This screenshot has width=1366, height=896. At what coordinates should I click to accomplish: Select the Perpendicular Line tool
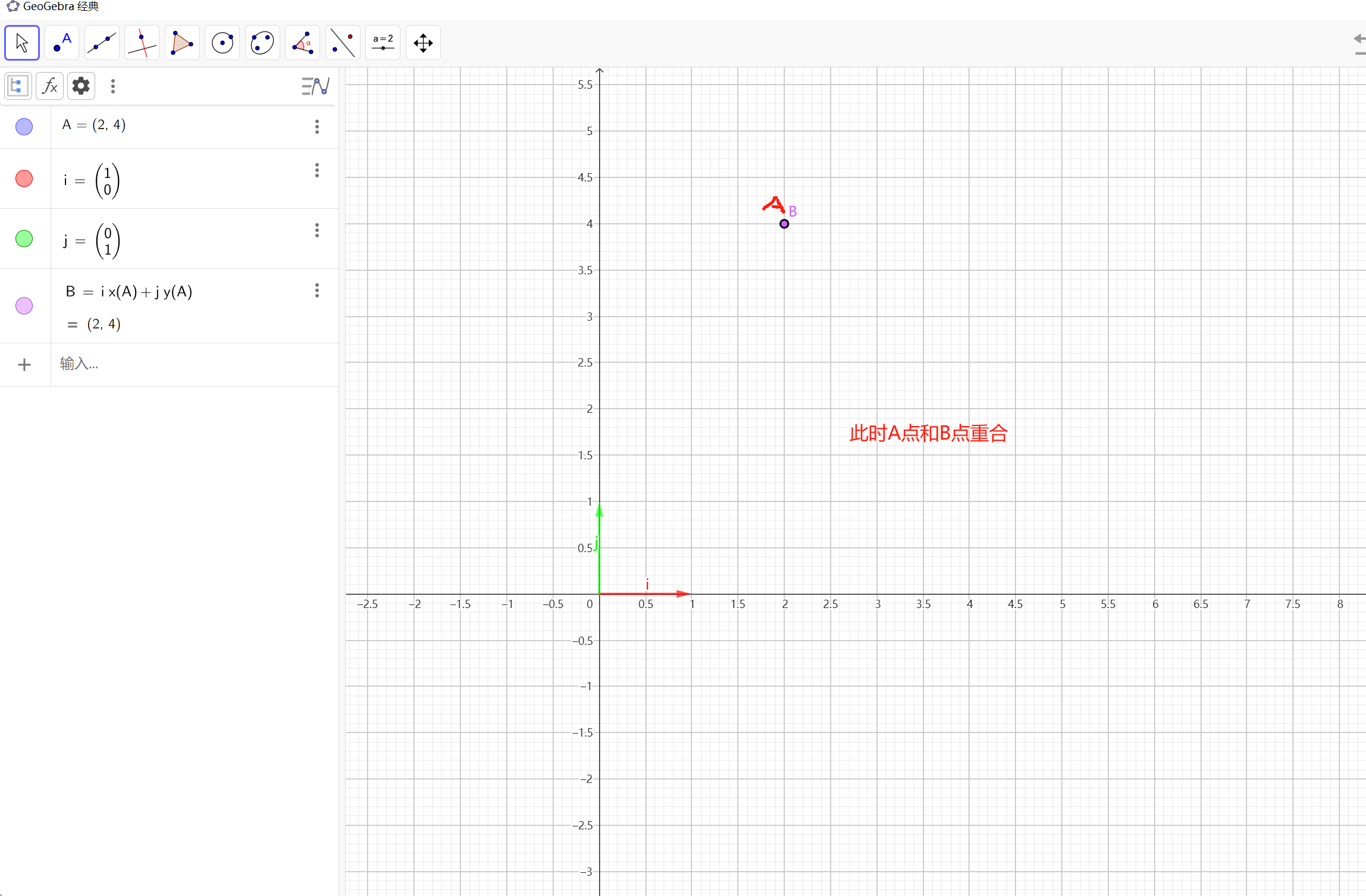pyautogui.click(x=142, y=43)
